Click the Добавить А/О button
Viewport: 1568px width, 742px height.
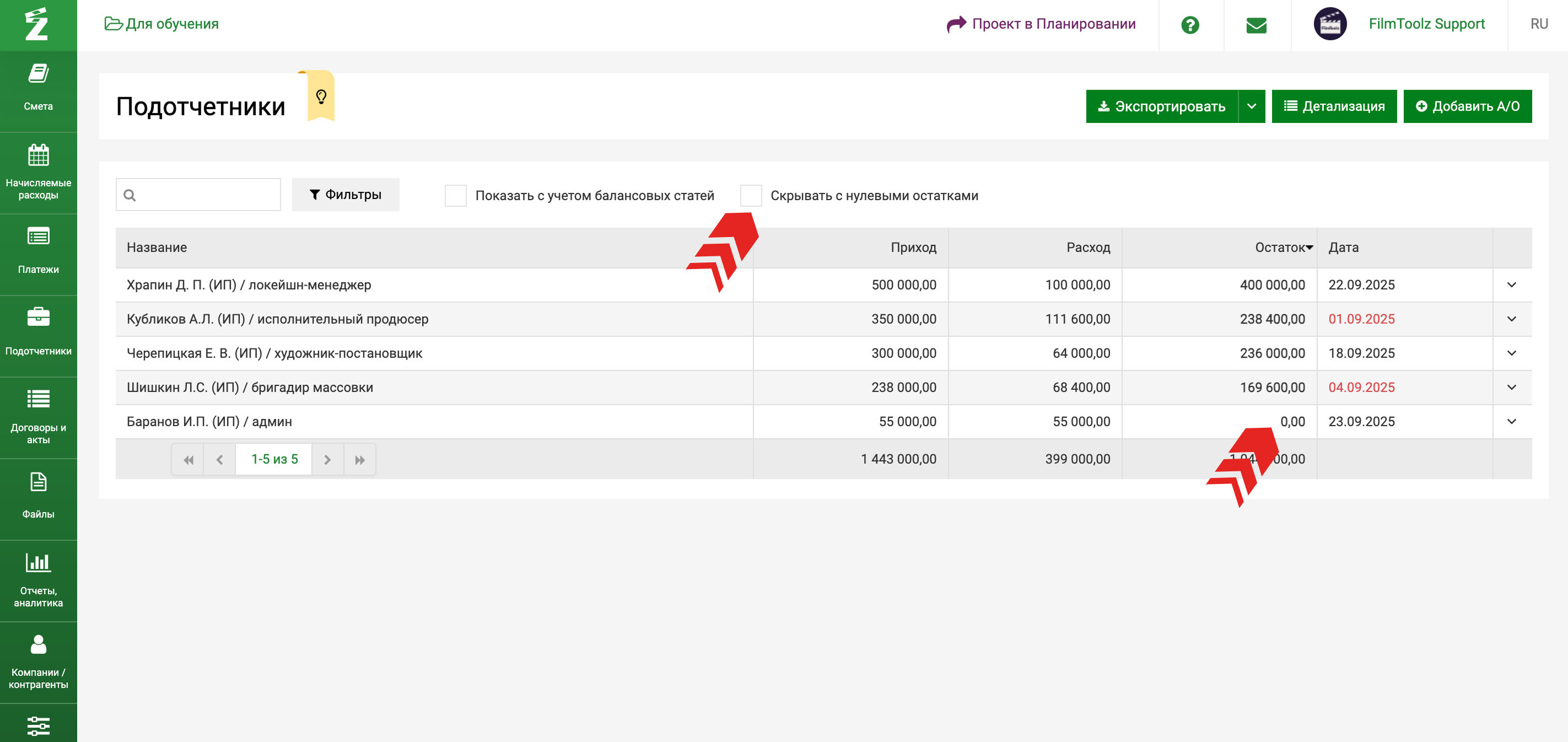(x=1467, y=106)
